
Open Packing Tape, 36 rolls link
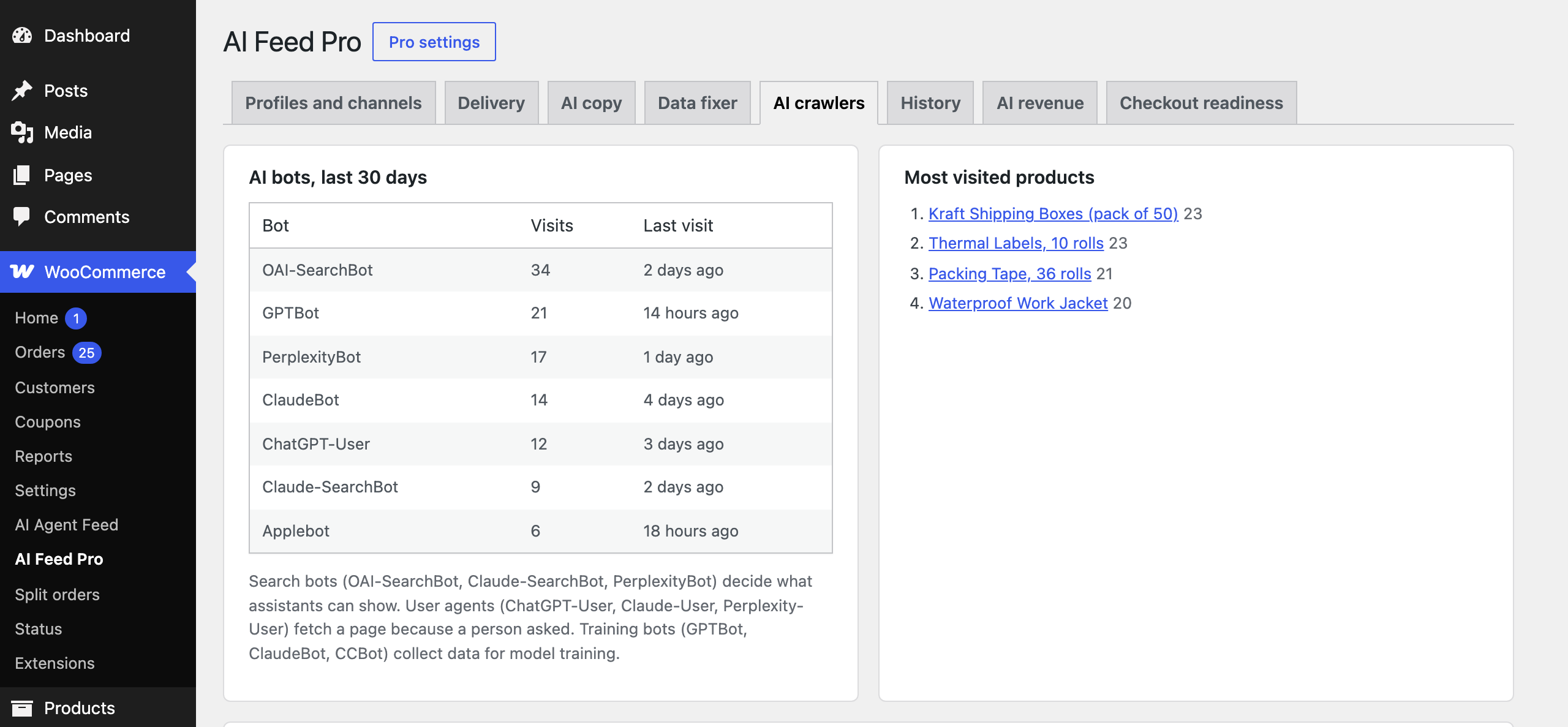click(x=1009, y=274)
